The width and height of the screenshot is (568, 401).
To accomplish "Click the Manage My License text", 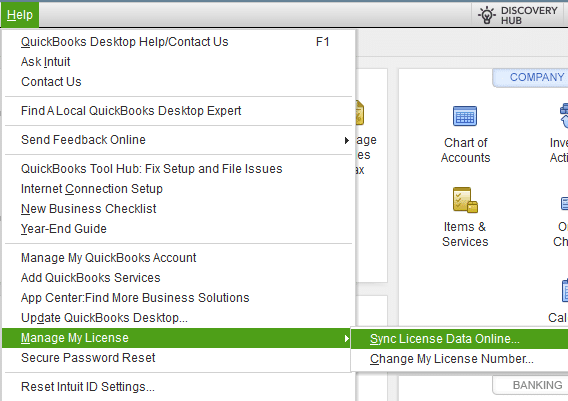I will point(75,338).
